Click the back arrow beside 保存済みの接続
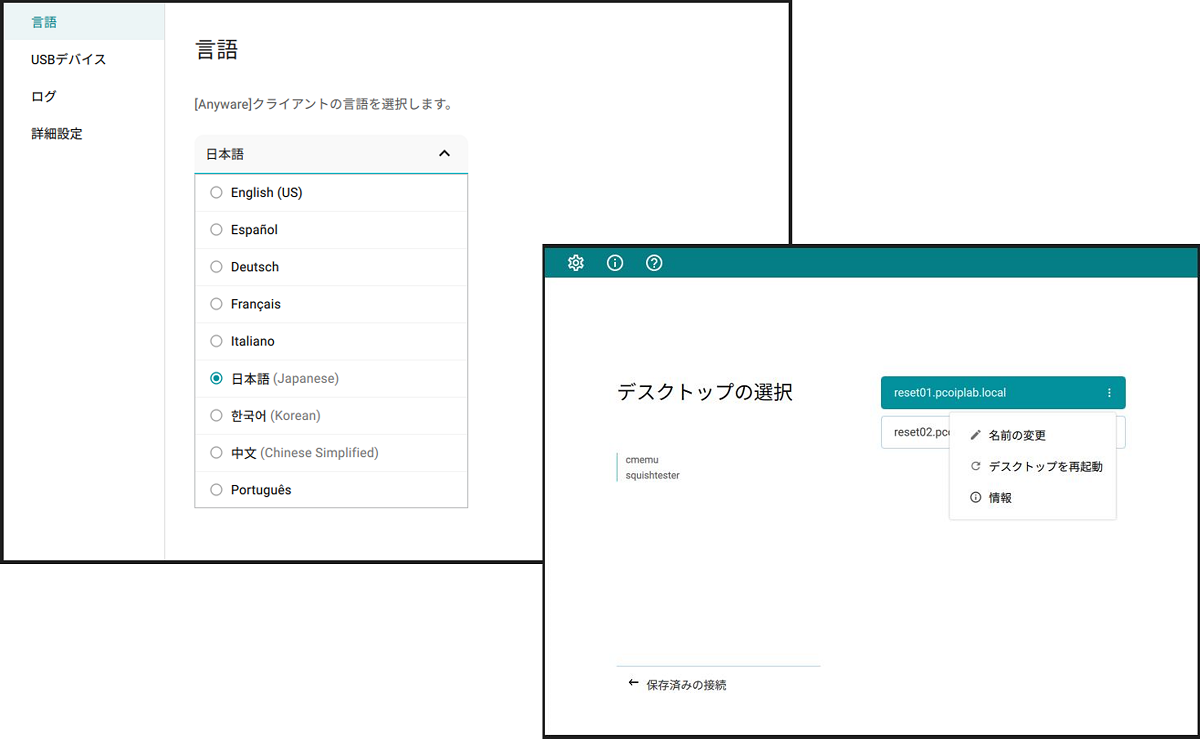This screenshot has height=739, width=1200. click(632, 684)
